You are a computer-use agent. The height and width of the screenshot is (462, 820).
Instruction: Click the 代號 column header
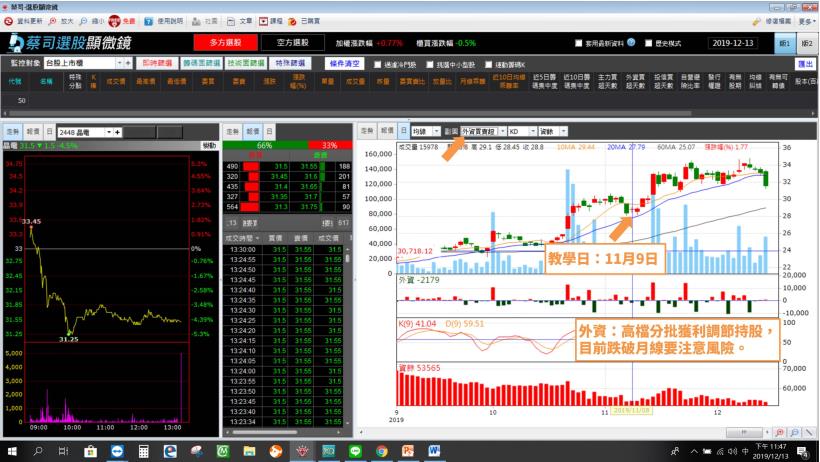point(15,81)
